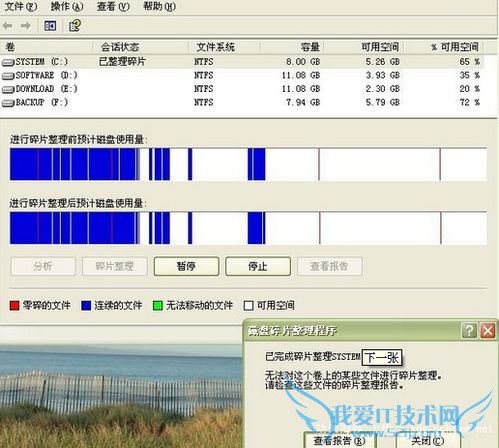The image size is (499, 448).
Task: Click the 7.94 GB capacity cell
Action: [x=303, y=102]
